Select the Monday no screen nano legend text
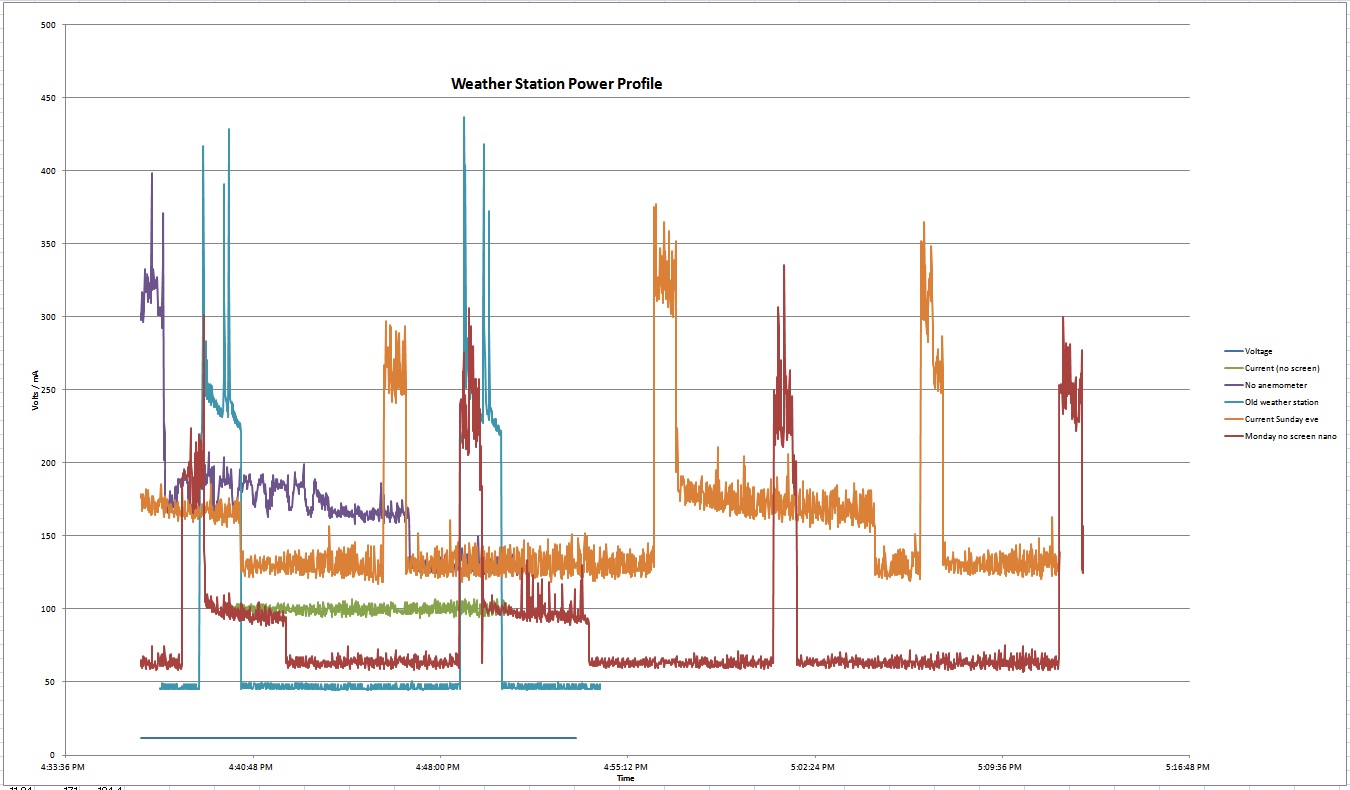The height and width of the screenshot is (790, 1350). pos(1290,436)
